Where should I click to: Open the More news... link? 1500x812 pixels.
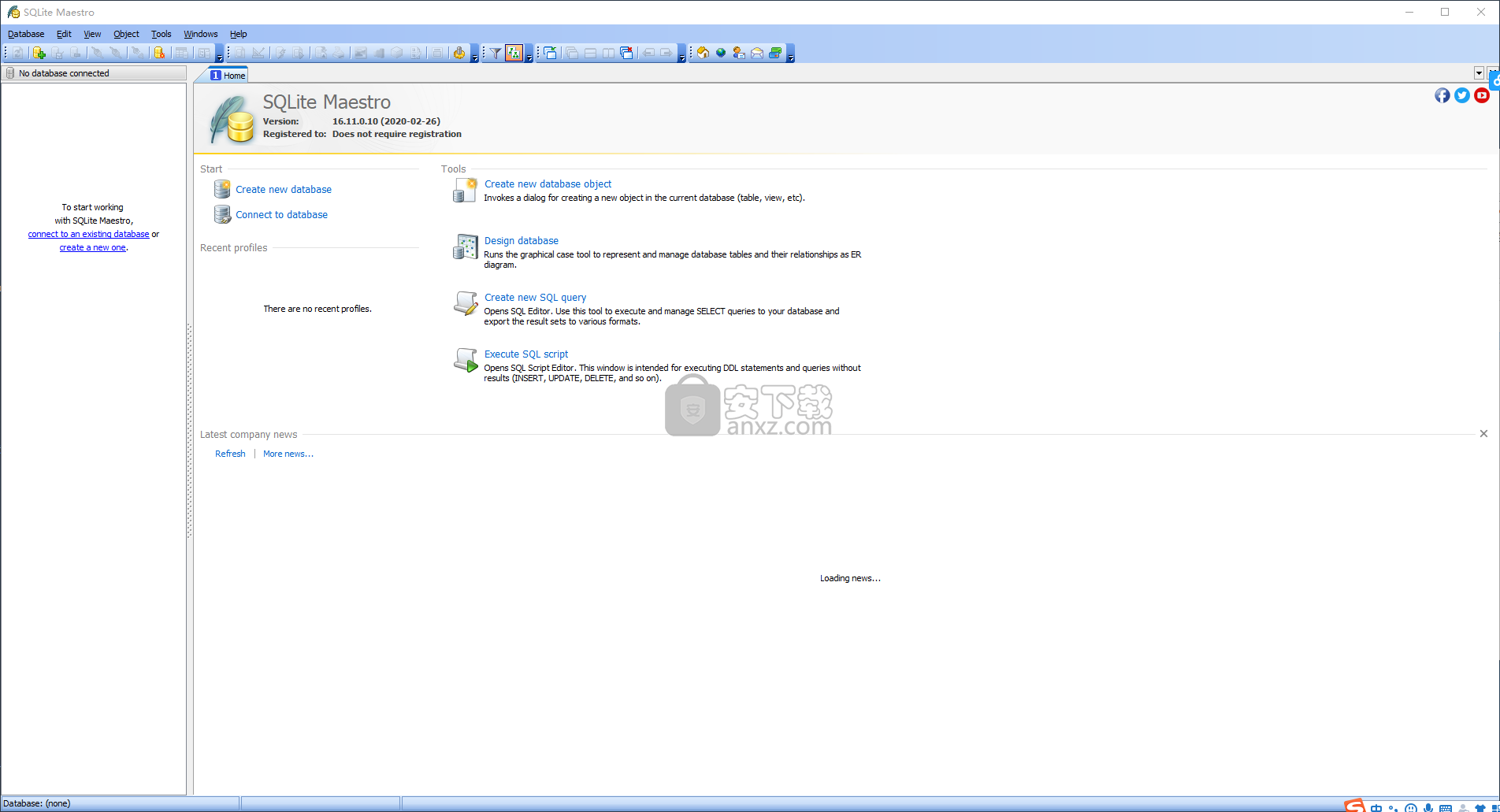coord(288,454)
